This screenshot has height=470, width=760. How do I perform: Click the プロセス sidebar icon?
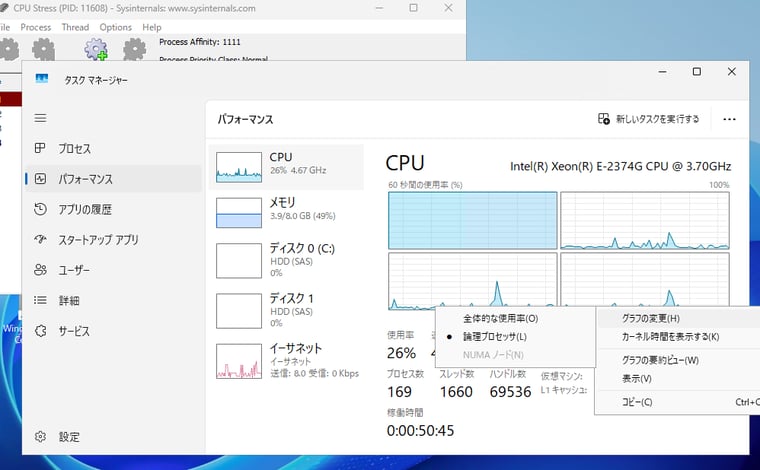point(40,148)
